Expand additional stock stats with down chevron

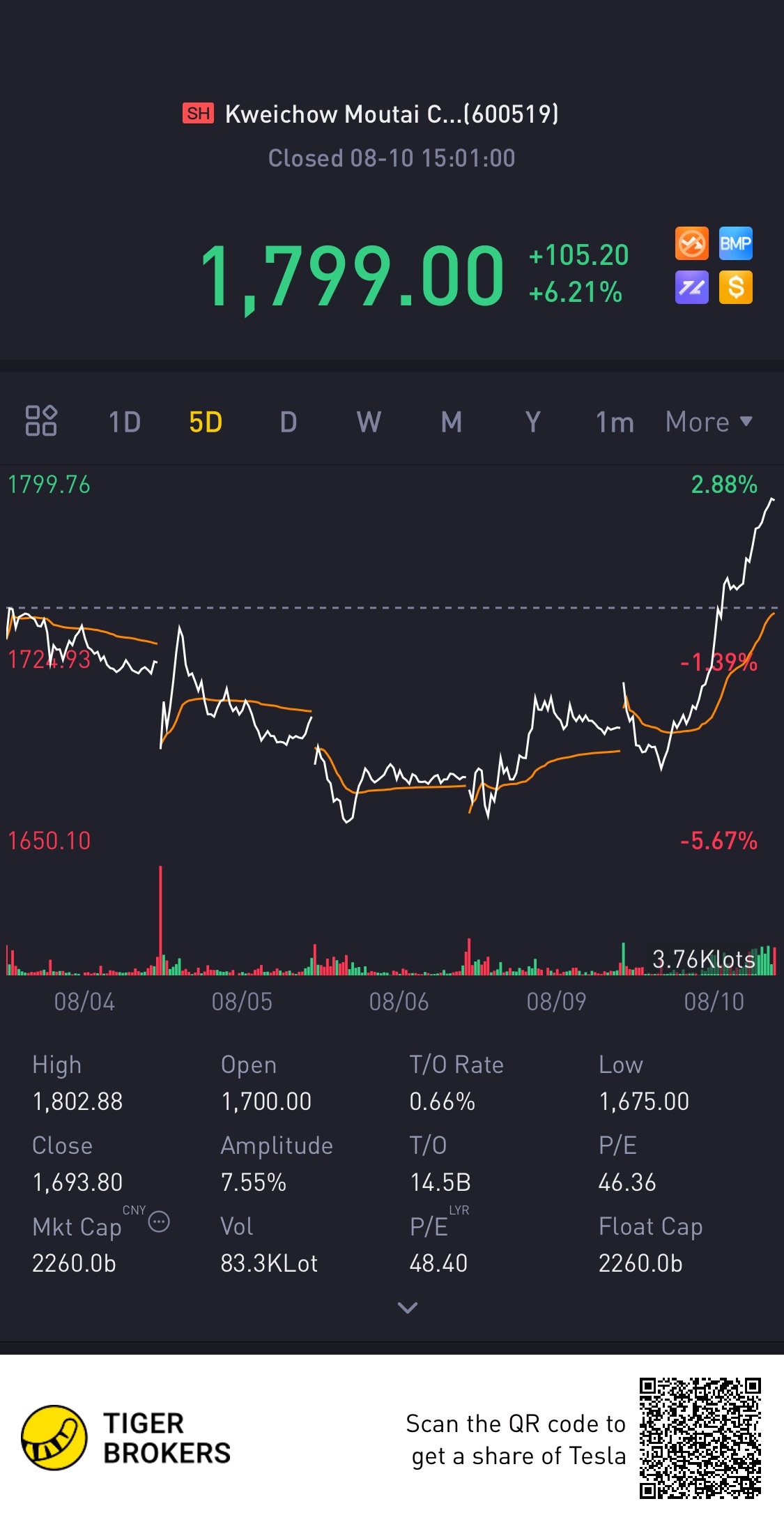pyautogui.click(x=407, y=1307)
